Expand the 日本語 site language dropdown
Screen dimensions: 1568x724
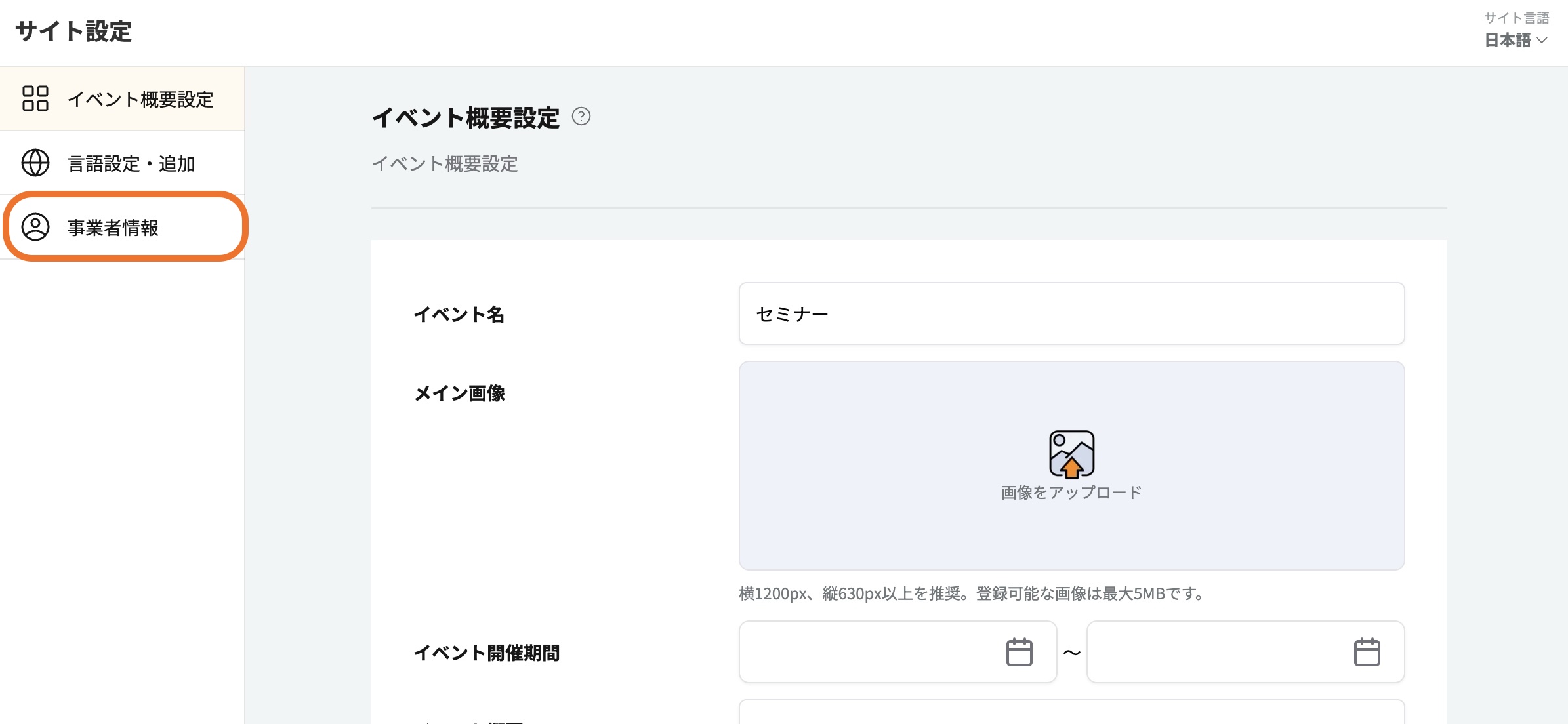(1508, 41)
